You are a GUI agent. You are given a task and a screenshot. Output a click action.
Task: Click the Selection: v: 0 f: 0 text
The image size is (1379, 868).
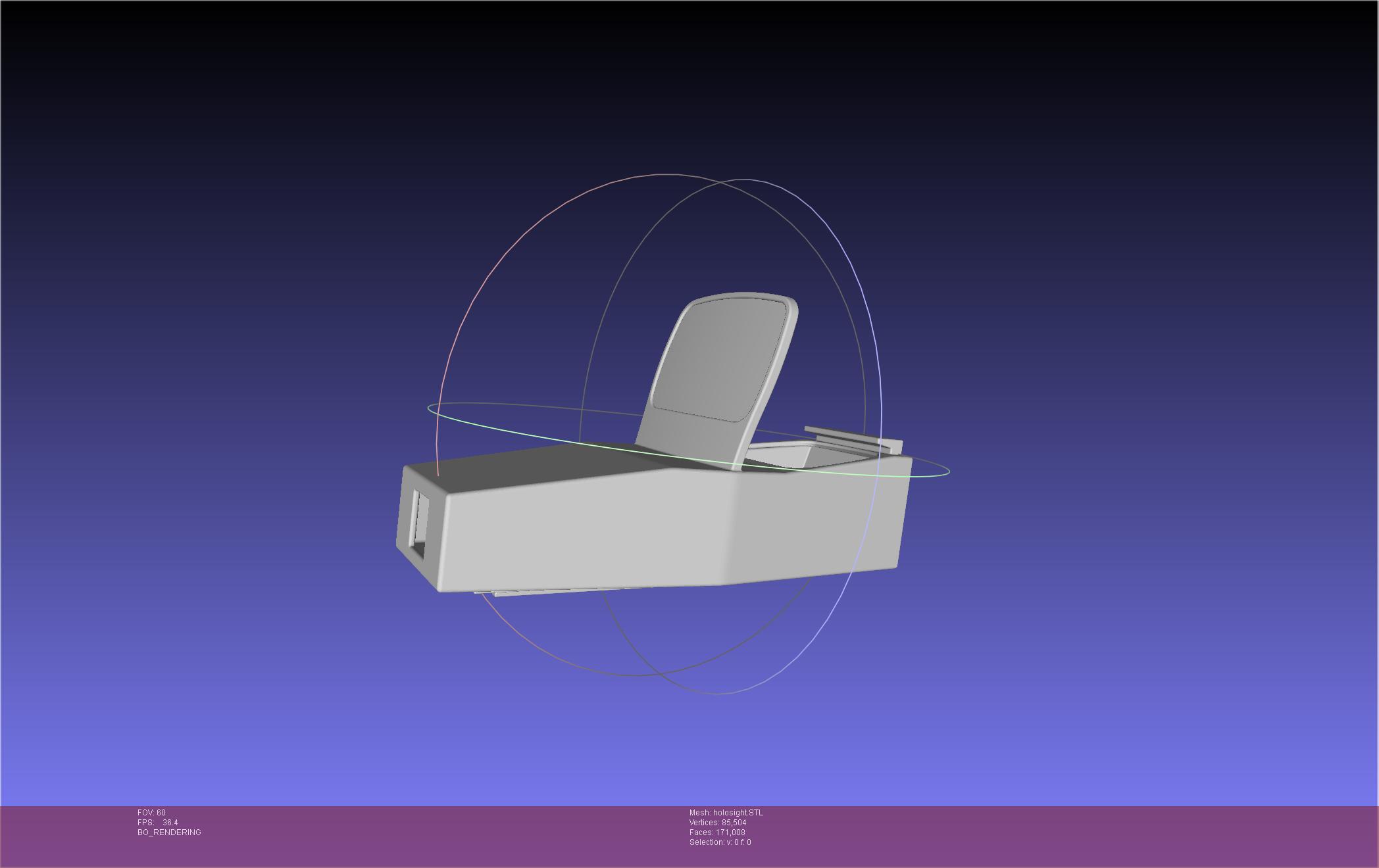click(720, 842)
